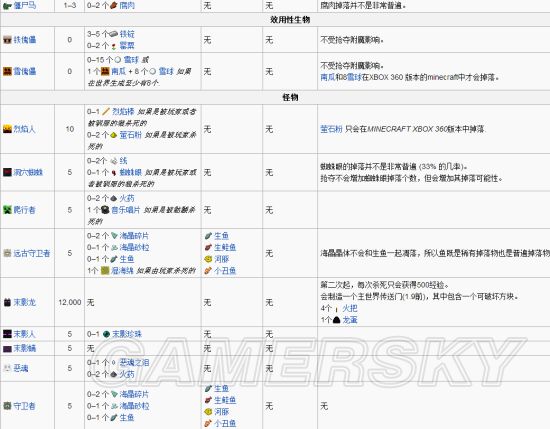Follow the 河豚 link in the Guardian row

click(x=222, y=411)
